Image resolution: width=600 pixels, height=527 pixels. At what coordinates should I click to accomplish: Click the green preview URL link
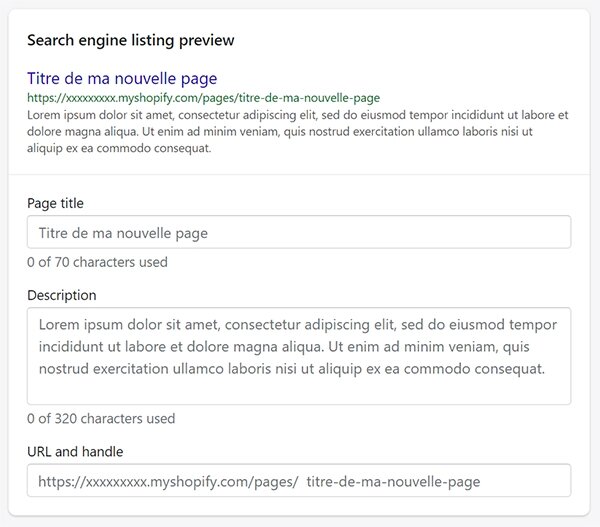tap(204, 98)
